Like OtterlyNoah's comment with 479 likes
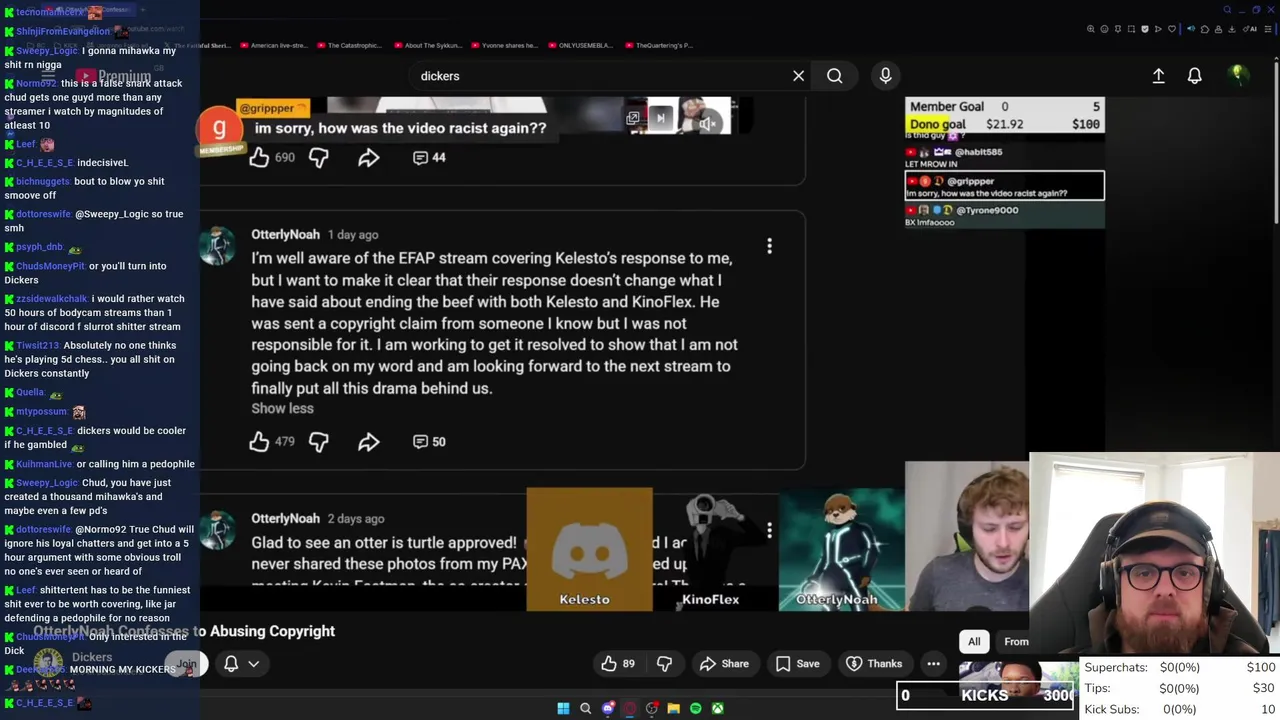Screen dimensions: 1280x720 259,441
